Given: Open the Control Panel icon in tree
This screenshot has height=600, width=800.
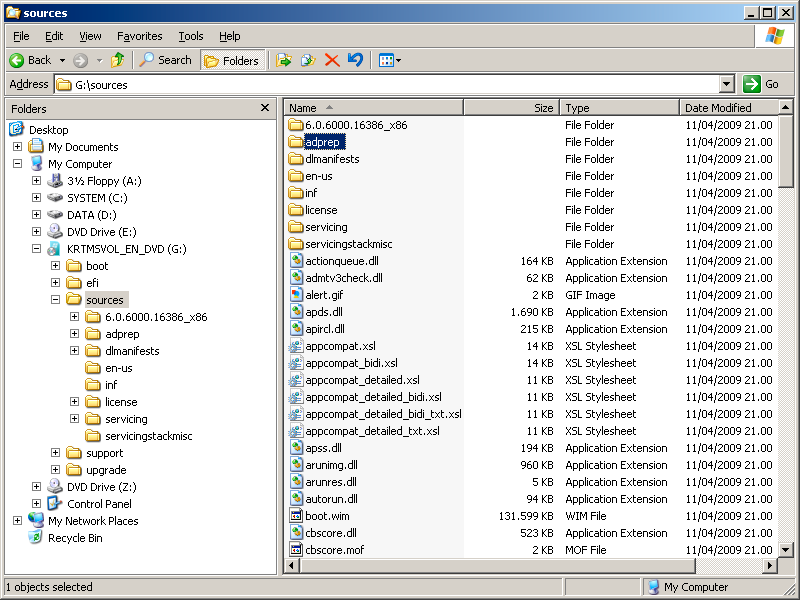Looking at the screenshot, I should [55, 504].
